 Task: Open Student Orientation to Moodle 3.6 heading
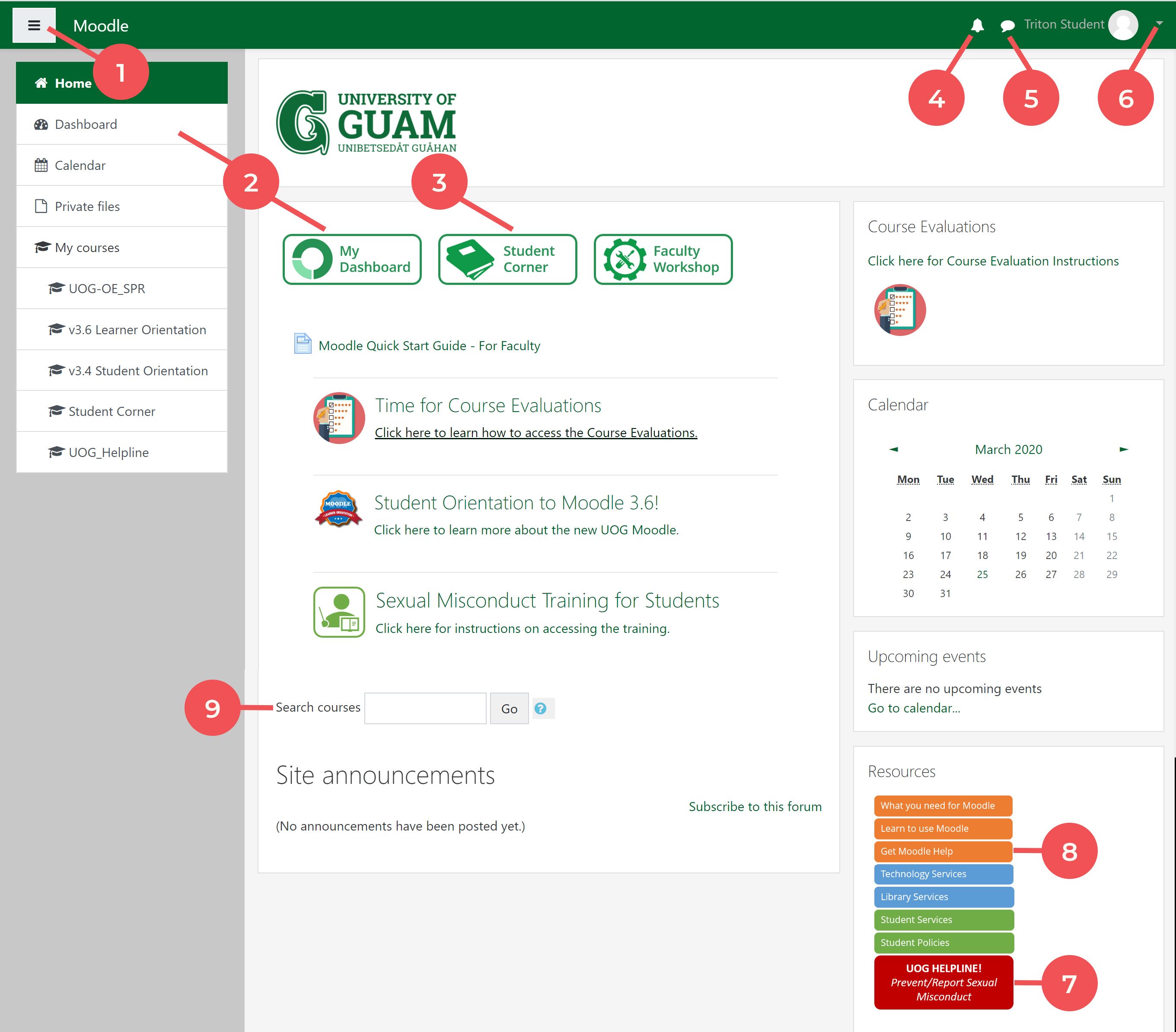click(516, 502)
